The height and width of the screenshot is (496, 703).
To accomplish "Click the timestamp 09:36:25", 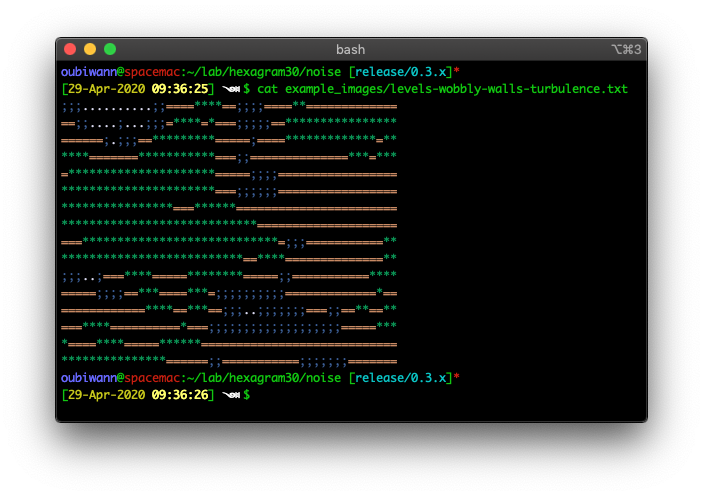I will (x=180, y=89).
